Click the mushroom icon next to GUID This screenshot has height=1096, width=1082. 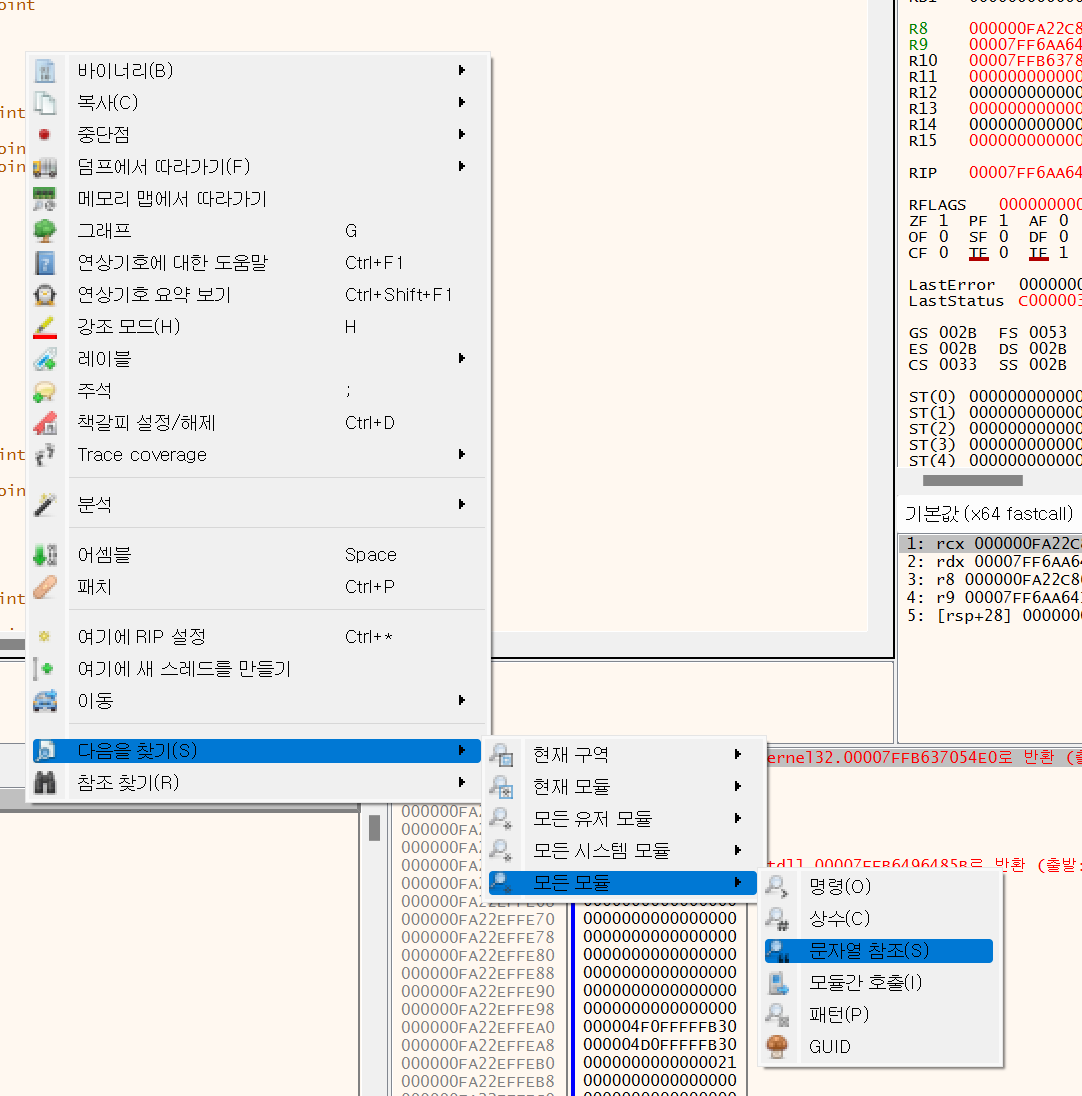click(777, 1046)
